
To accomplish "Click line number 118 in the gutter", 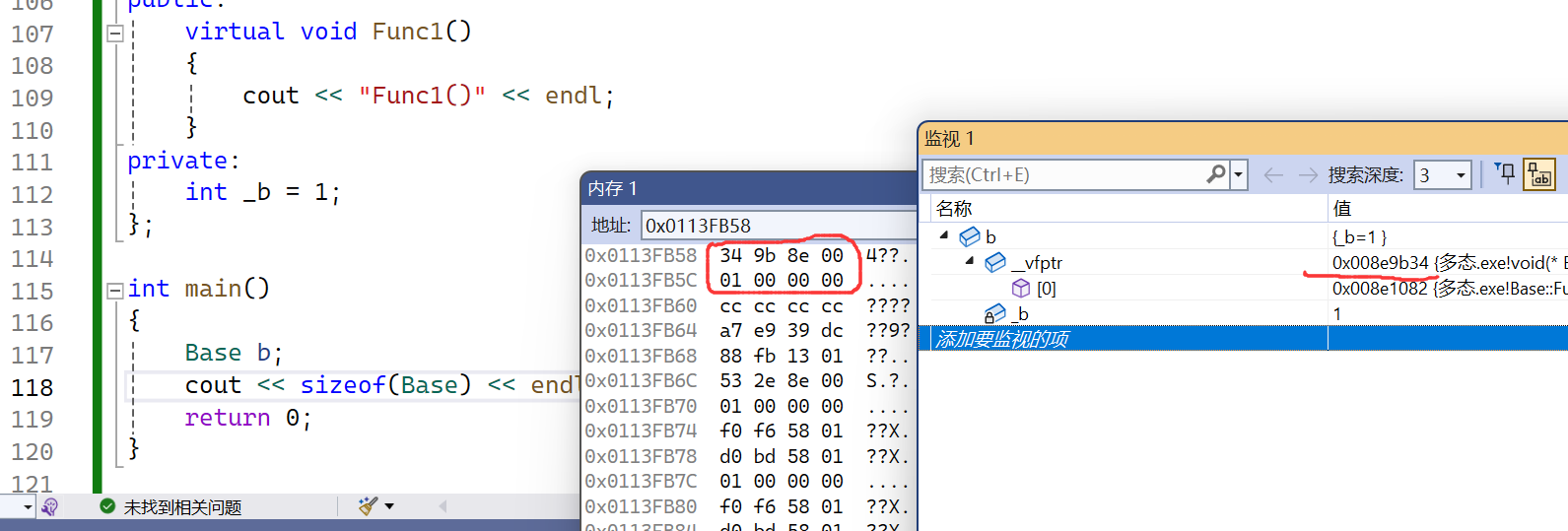I will (33, 387).
